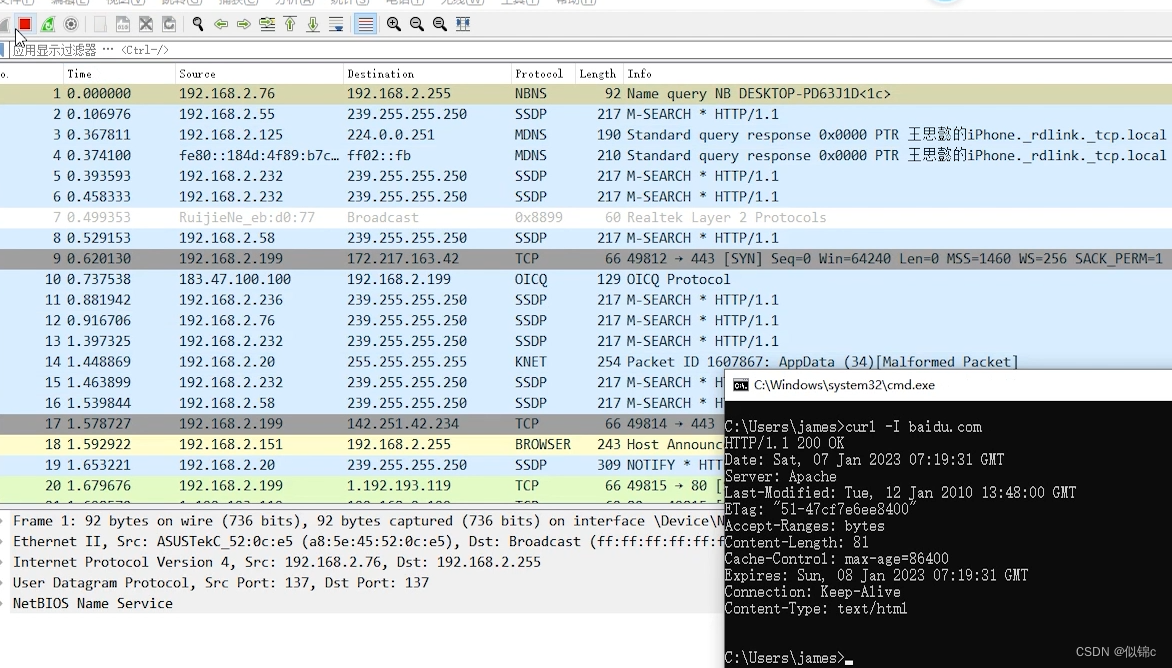The image size is (1172, 668).
Task: Select packet 2 from 192.168.2.55
Action: pyautogui.click(x=586, y=114)
